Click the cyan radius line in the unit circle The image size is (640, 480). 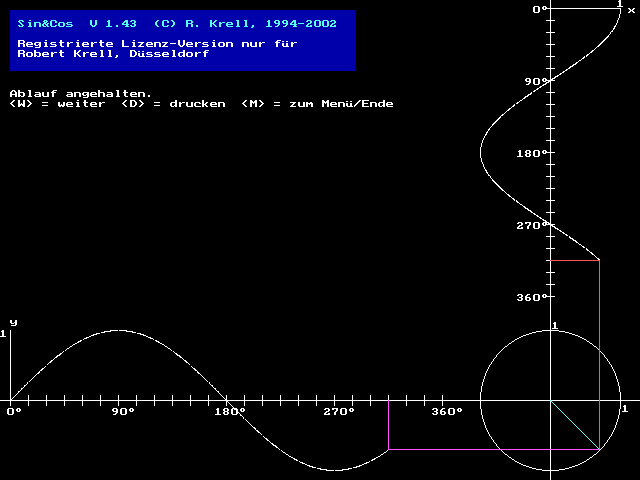click(575, 425)
